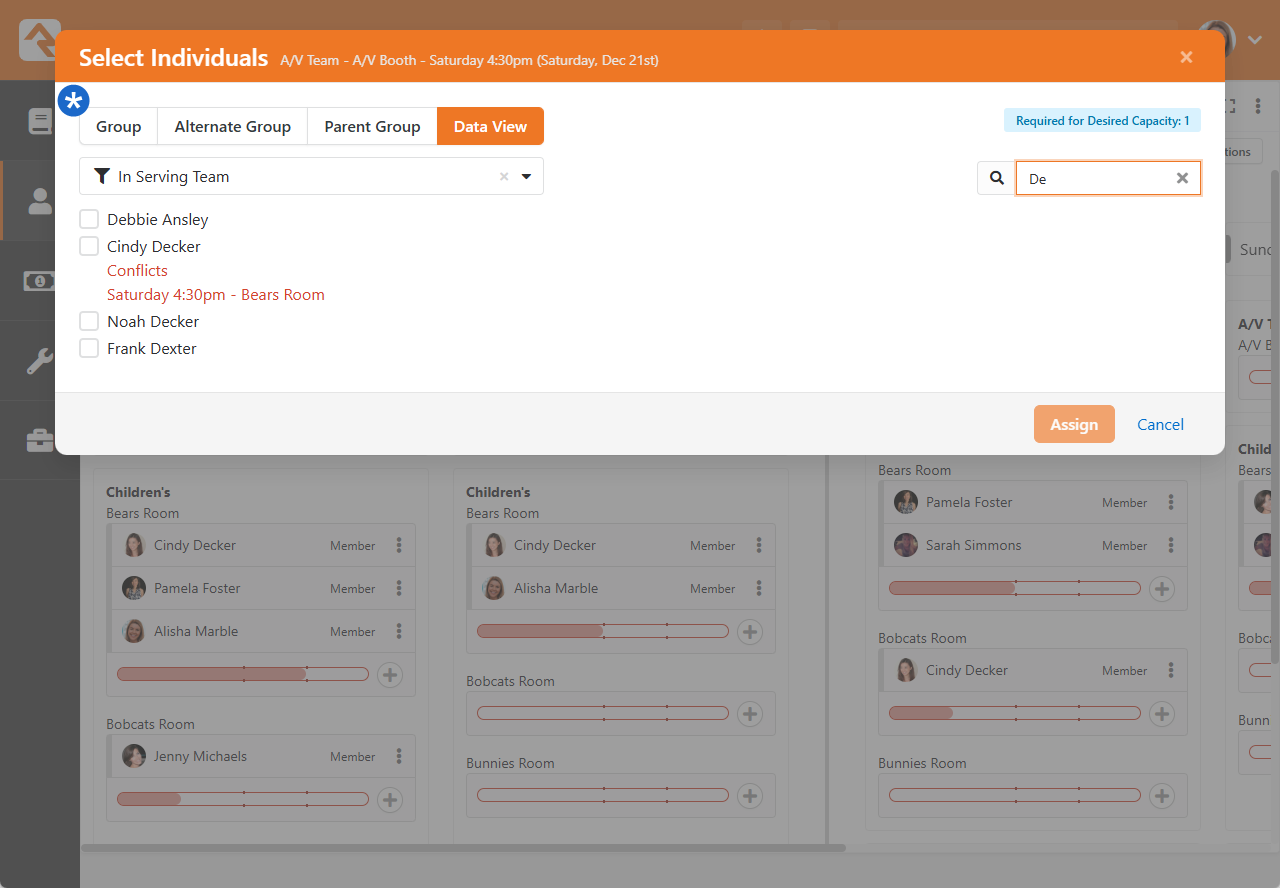
Task: Open the kebab menu for Jenny Michaels
Action: (399, 756)
